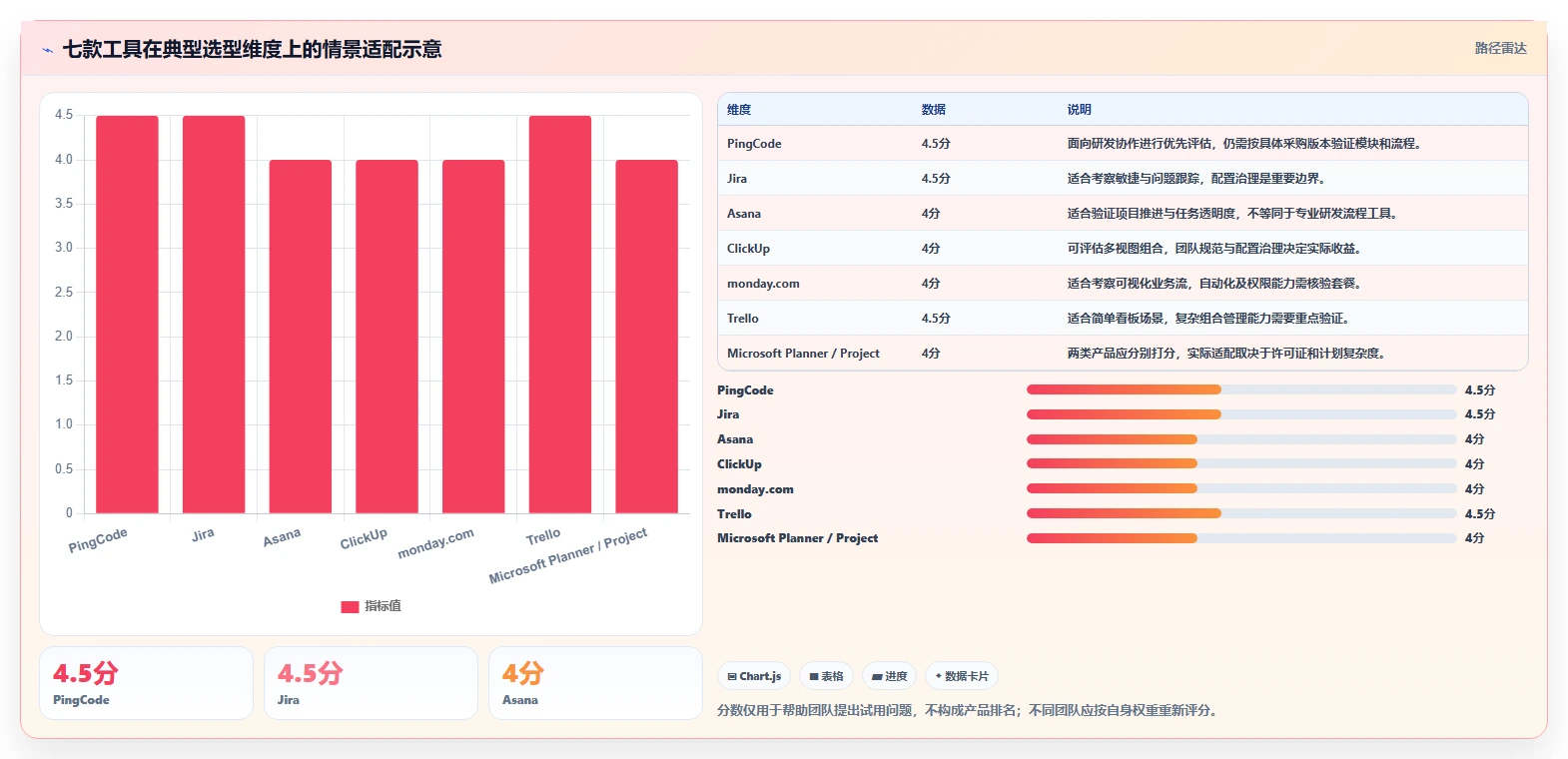Open the 4.5分 PingCode data card
Screen dimensions: 1568x759
click(x=146, y=683)
